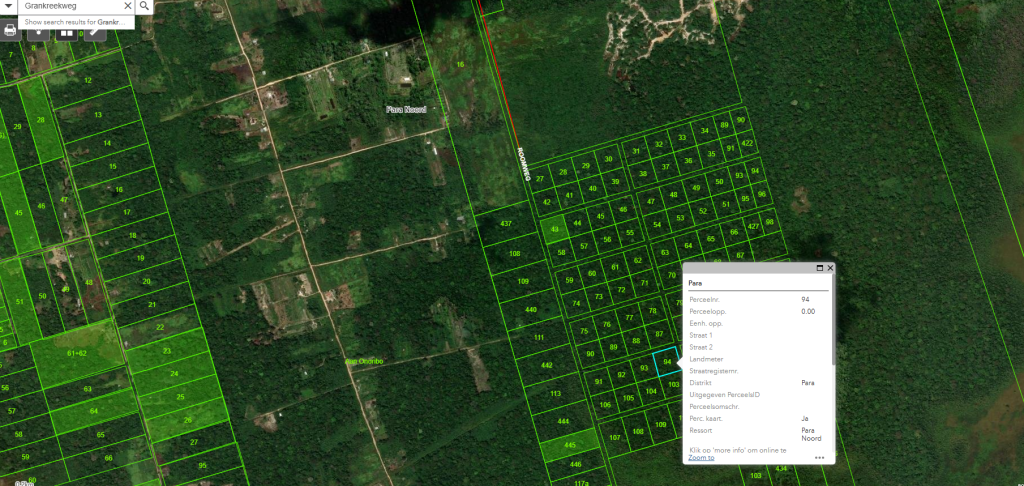Click the Para Noord map label
This screenshot has height=486, width=1024.
[x=406, y=110]
